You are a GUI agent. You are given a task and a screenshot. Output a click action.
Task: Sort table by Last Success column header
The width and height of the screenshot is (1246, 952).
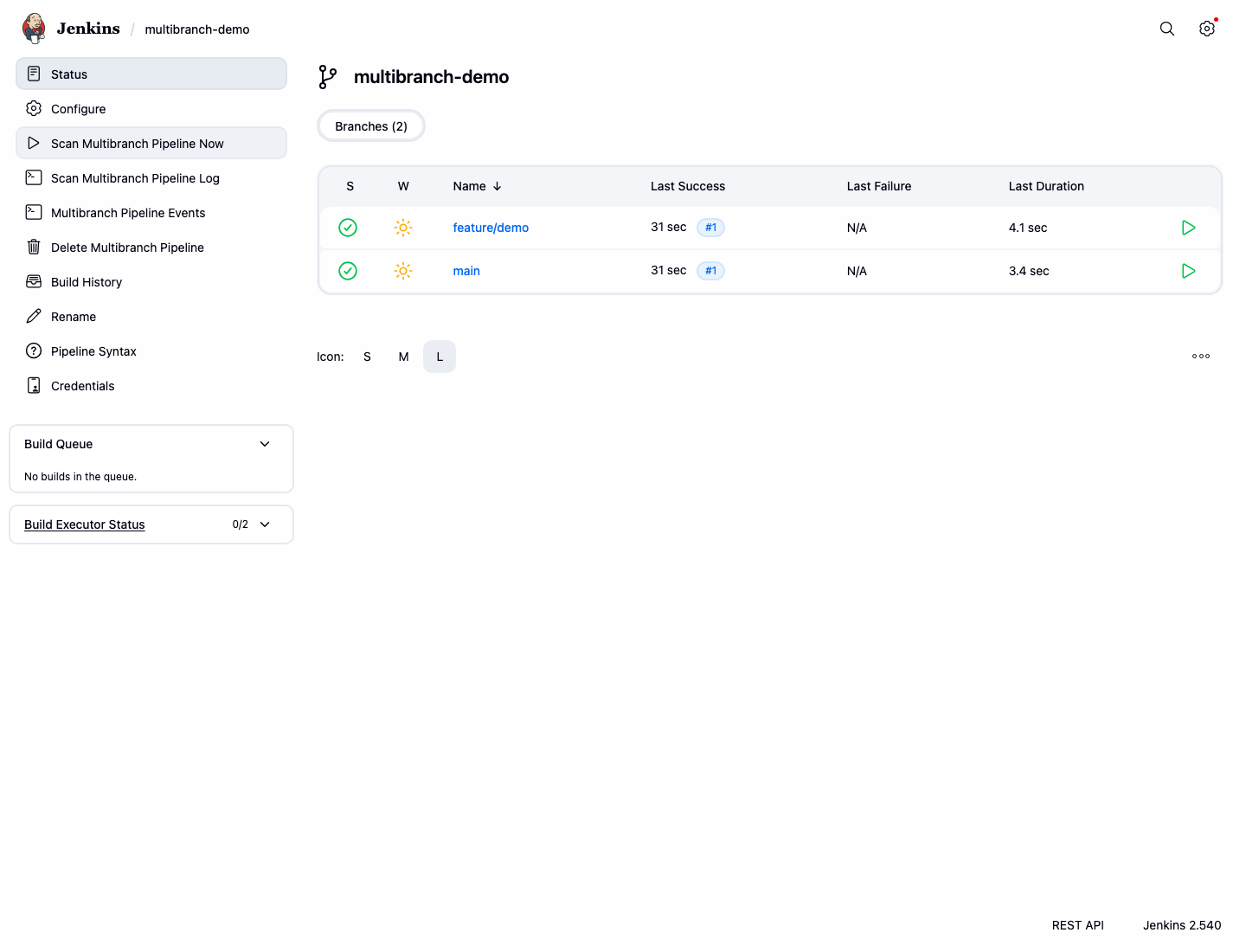point(688,186)
